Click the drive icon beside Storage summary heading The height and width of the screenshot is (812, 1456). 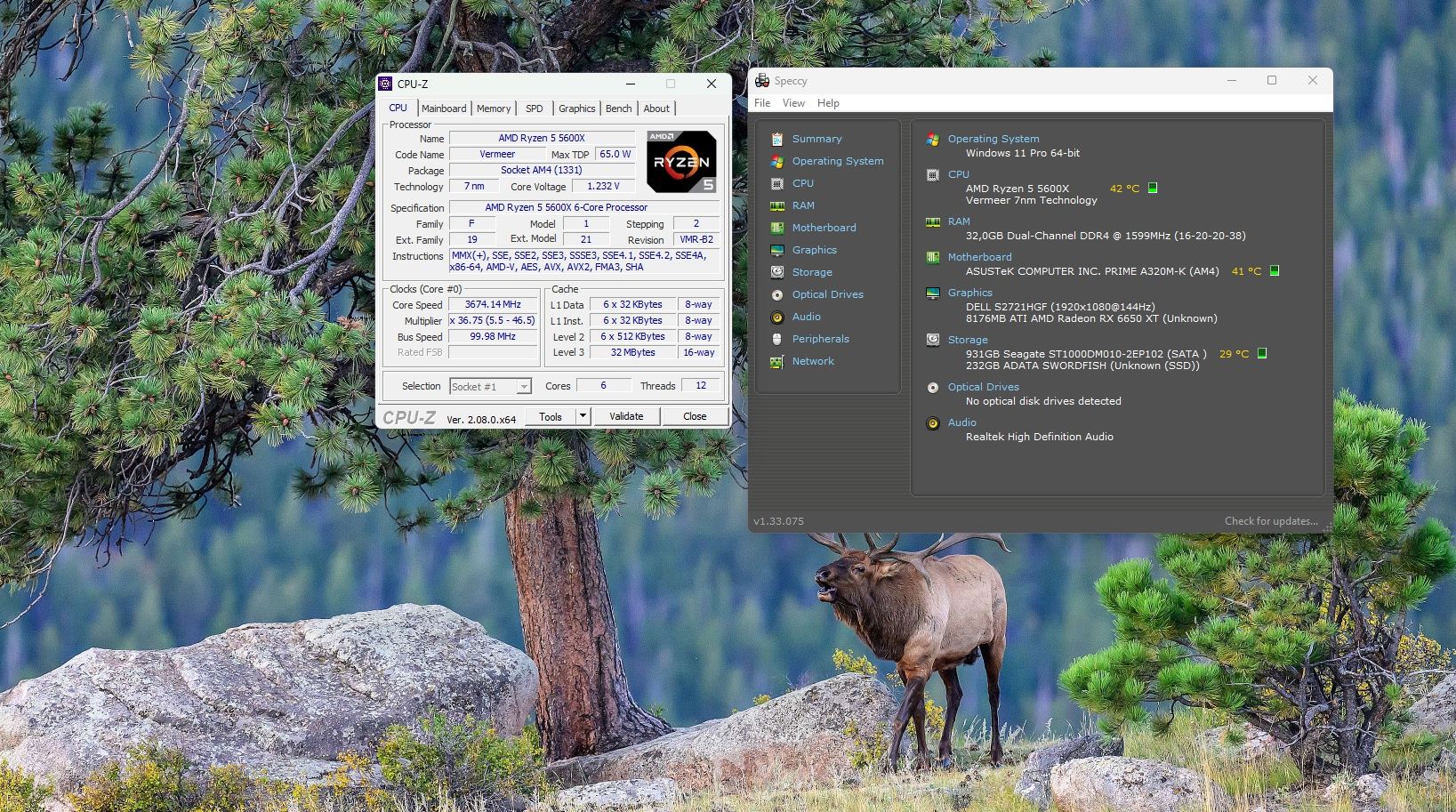point(933,340)
